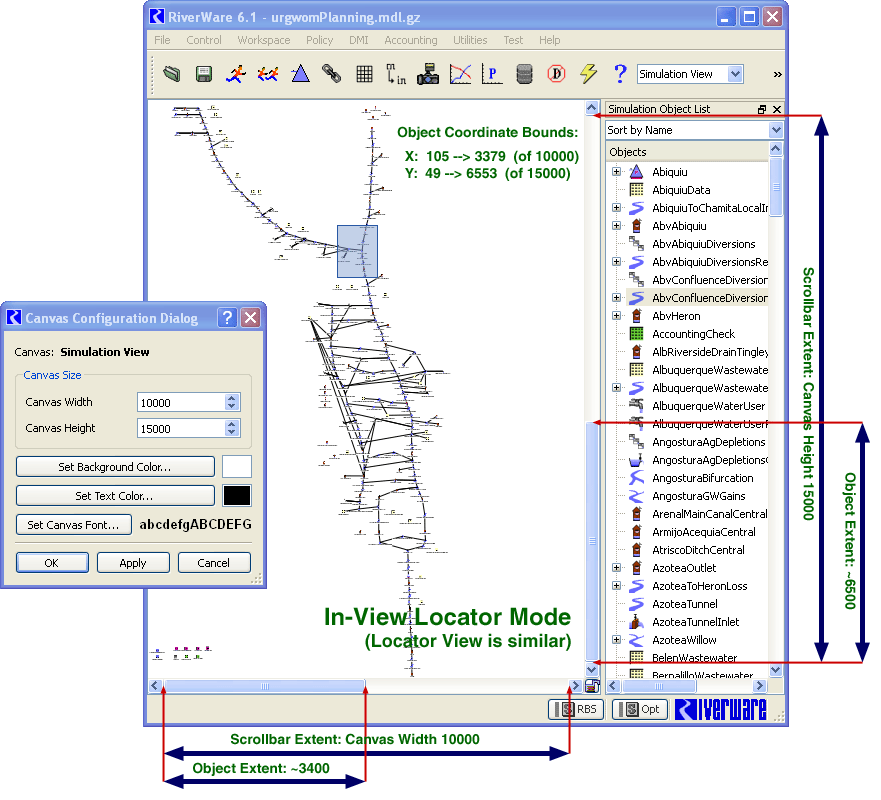Image resolution: width=881 pixels, height=800 pixels.
Task: Click the AccountingCheck green grid icon
Action: click(636, 334)
